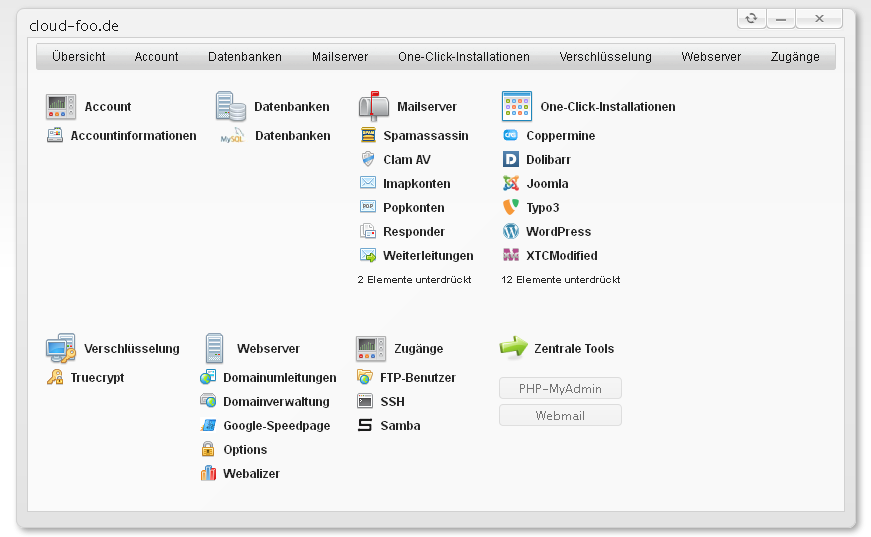Click the Mailserver mailbox icon
Screen dimensions: 871x537
point(373,107)
